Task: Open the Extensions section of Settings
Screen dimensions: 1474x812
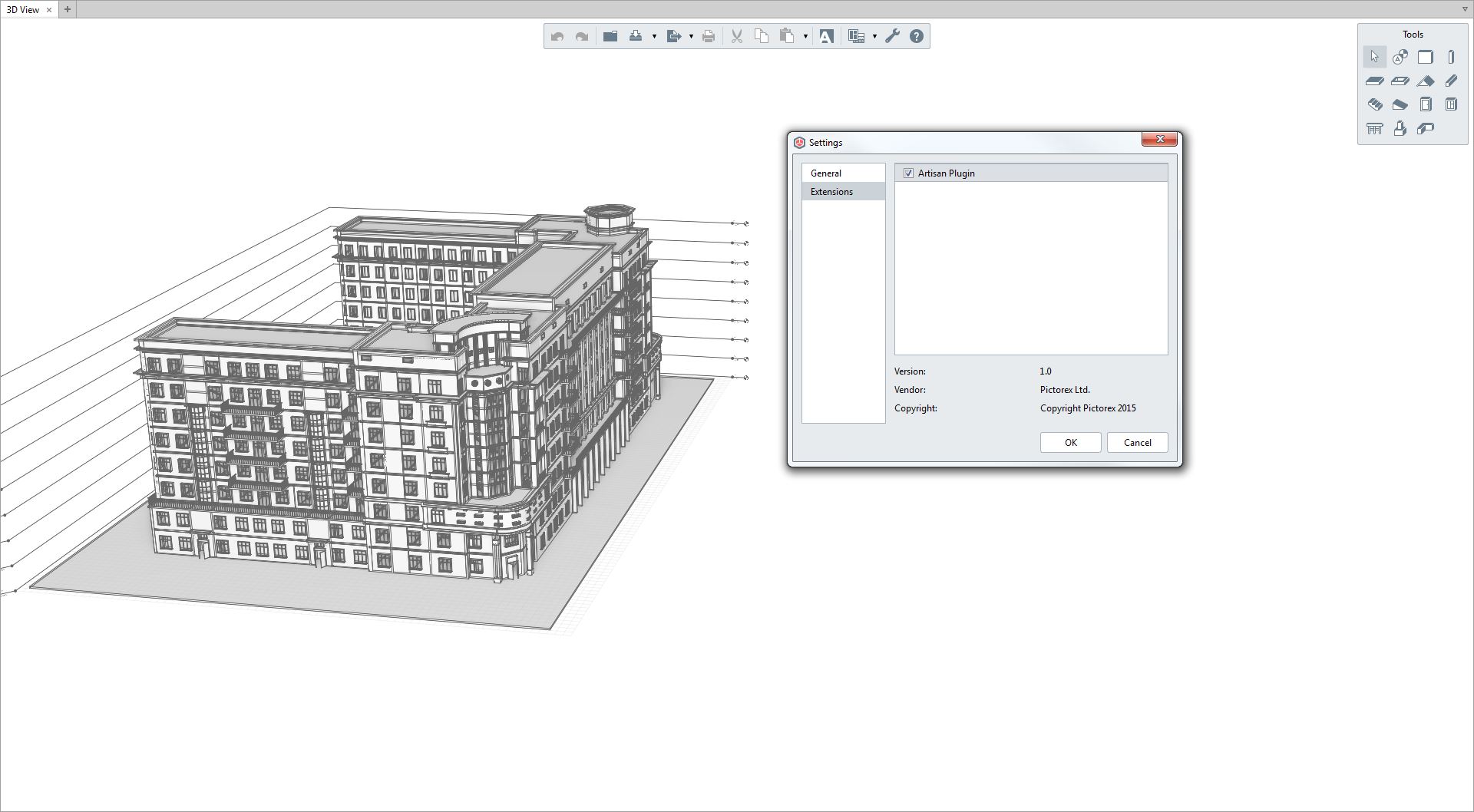Action: click(831, 191)
